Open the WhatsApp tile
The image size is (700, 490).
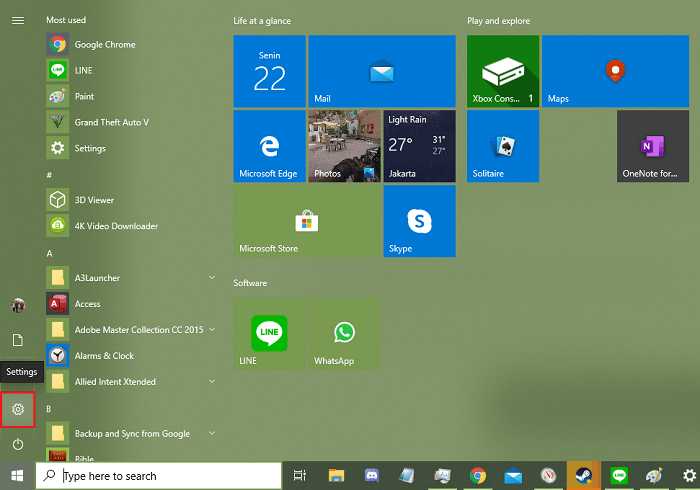click(345, 334)
